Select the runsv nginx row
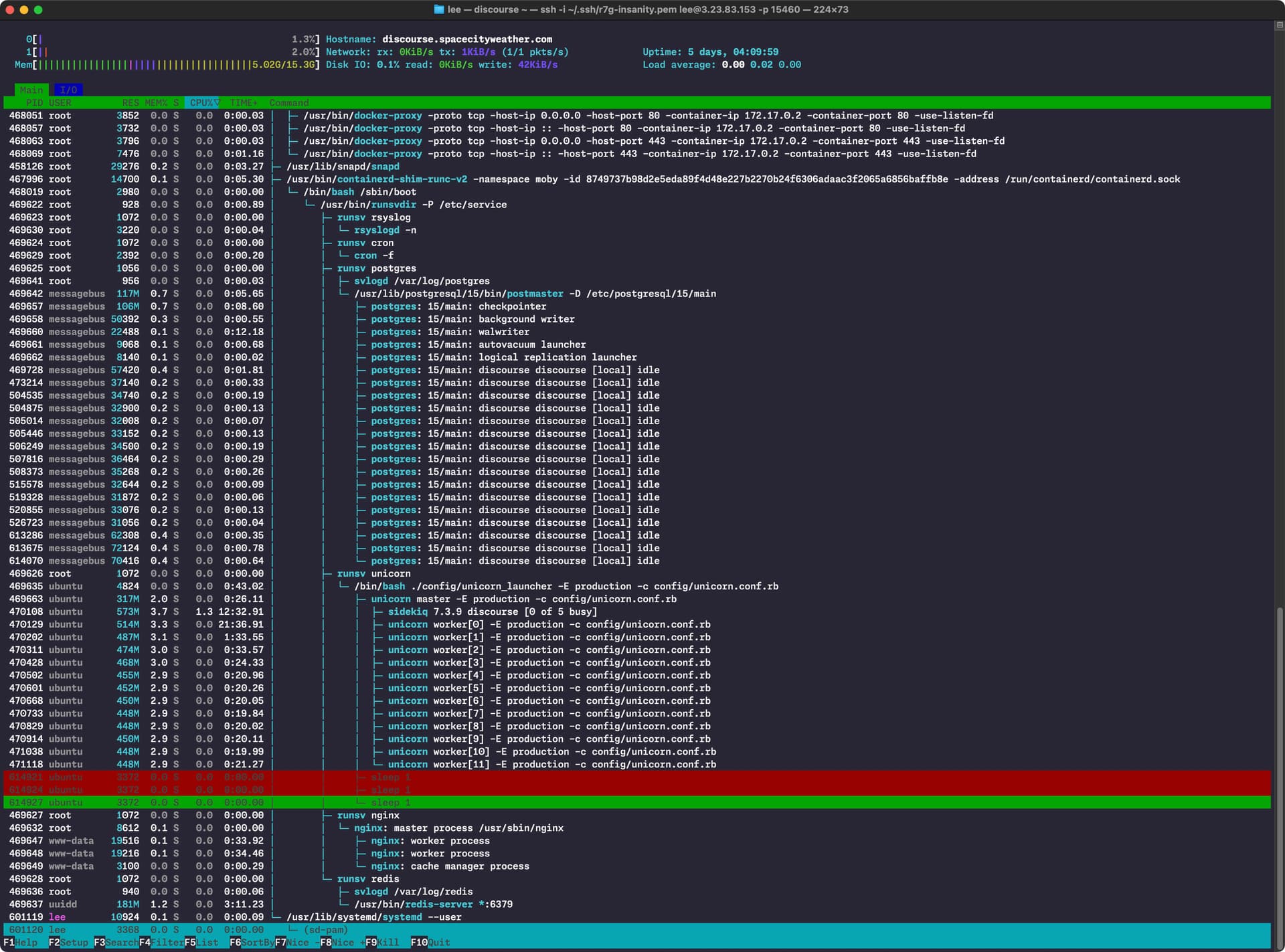 pos(636,815)
